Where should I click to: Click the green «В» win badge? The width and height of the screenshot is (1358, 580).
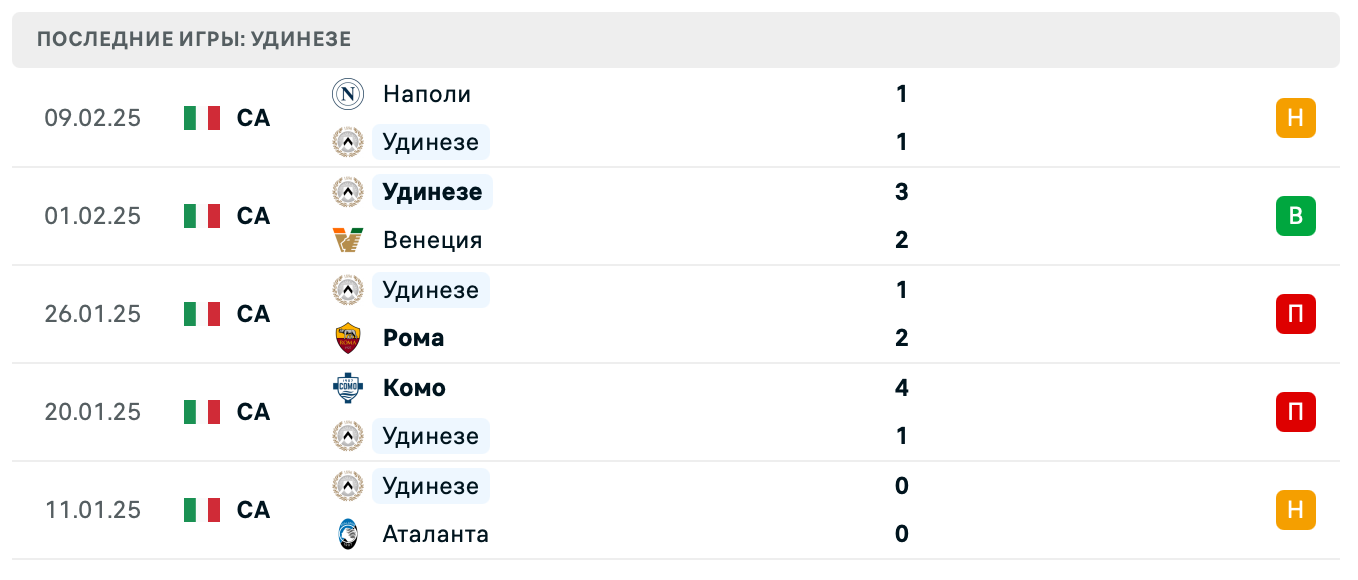point(1295,216)
